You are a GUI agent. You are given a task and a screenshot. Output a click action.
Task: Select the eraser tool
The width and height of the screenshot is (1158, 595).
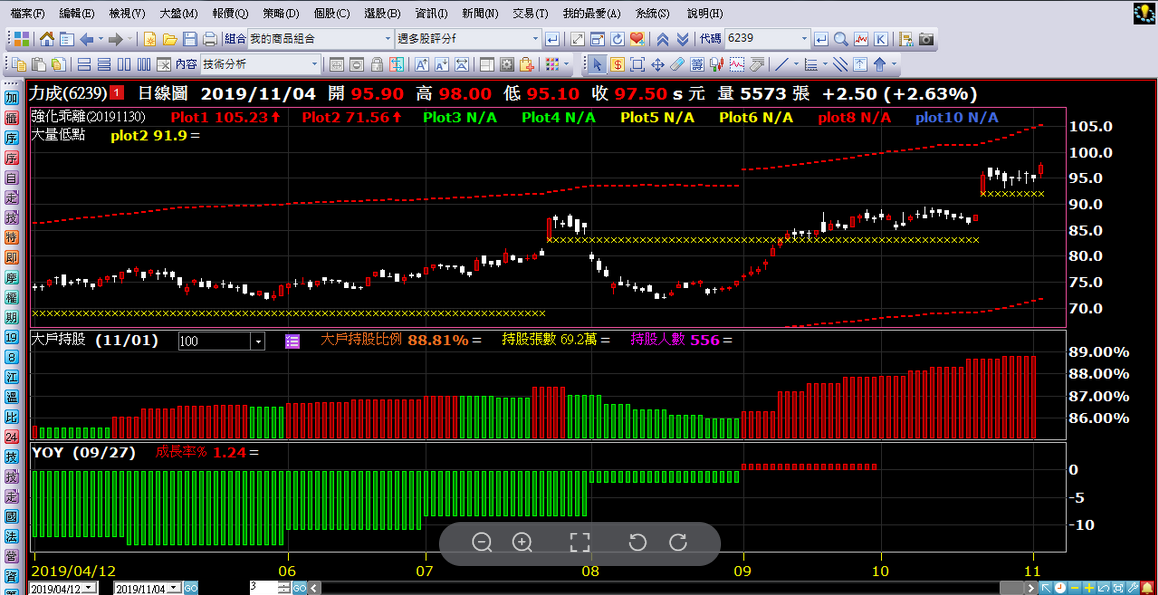click(x=677, y=64)
